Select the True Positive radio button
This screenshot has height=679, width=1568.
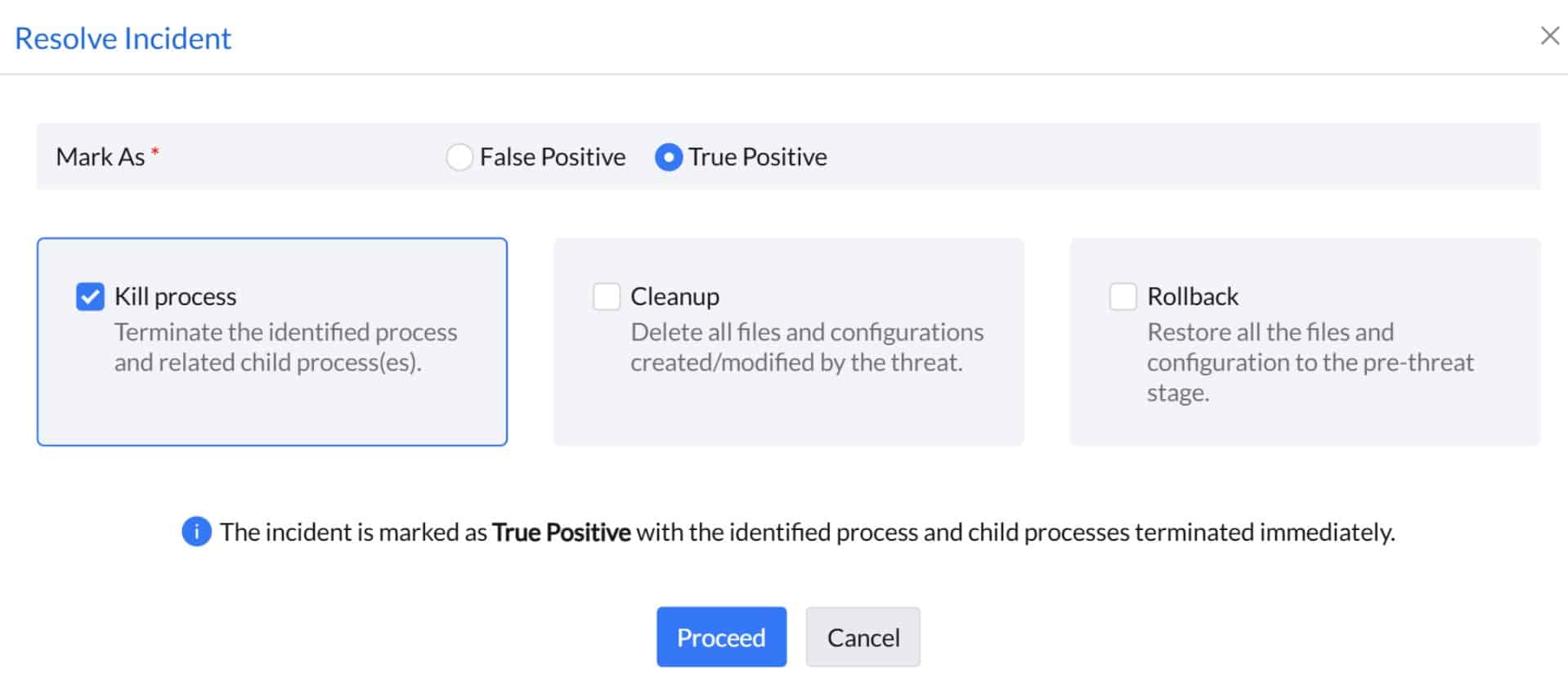pos(668,157)
